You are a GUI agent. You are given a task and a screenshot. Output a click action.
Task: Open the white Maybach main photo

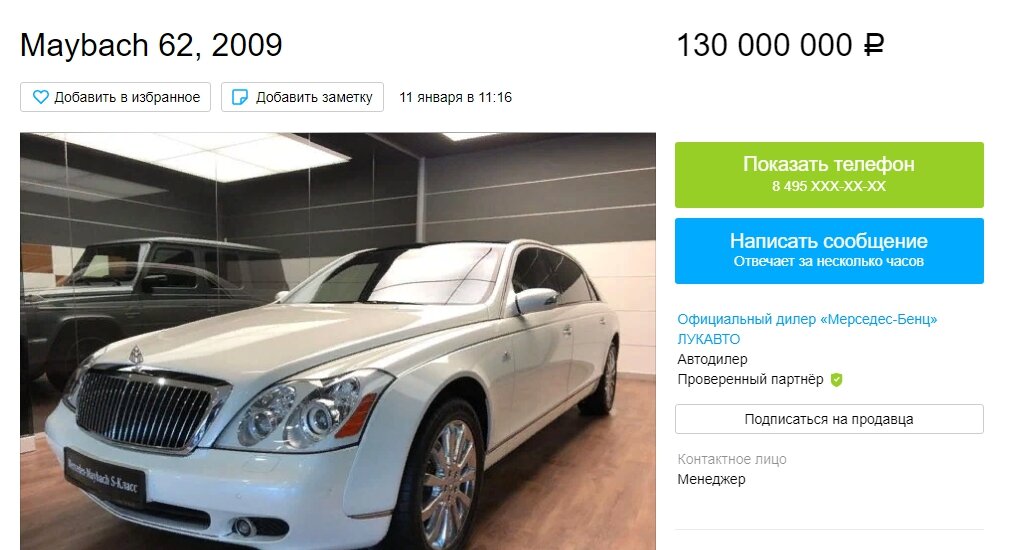click(338, 341)
